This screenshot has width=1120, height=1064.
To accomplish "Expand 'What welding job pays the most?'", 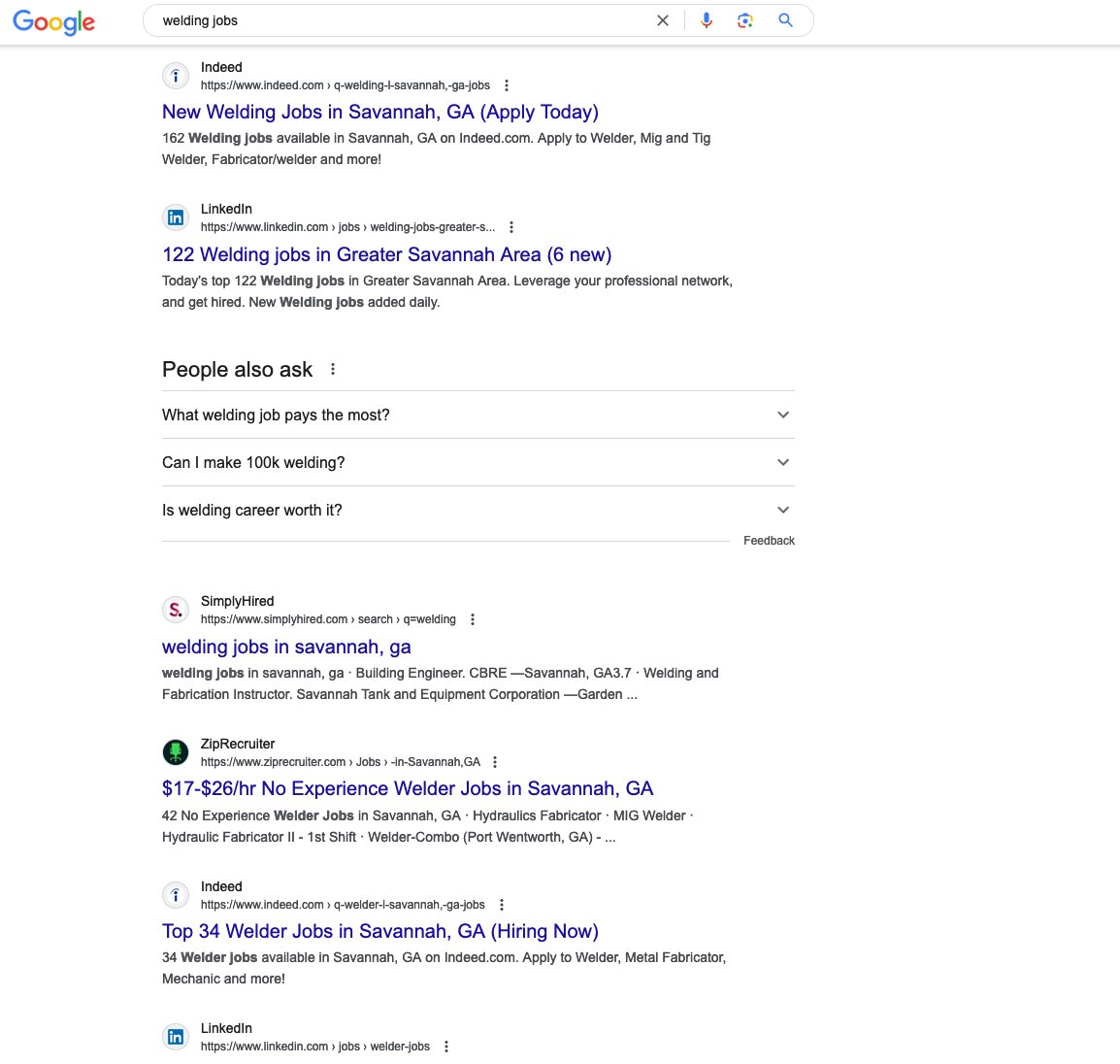I will point(478,416).
